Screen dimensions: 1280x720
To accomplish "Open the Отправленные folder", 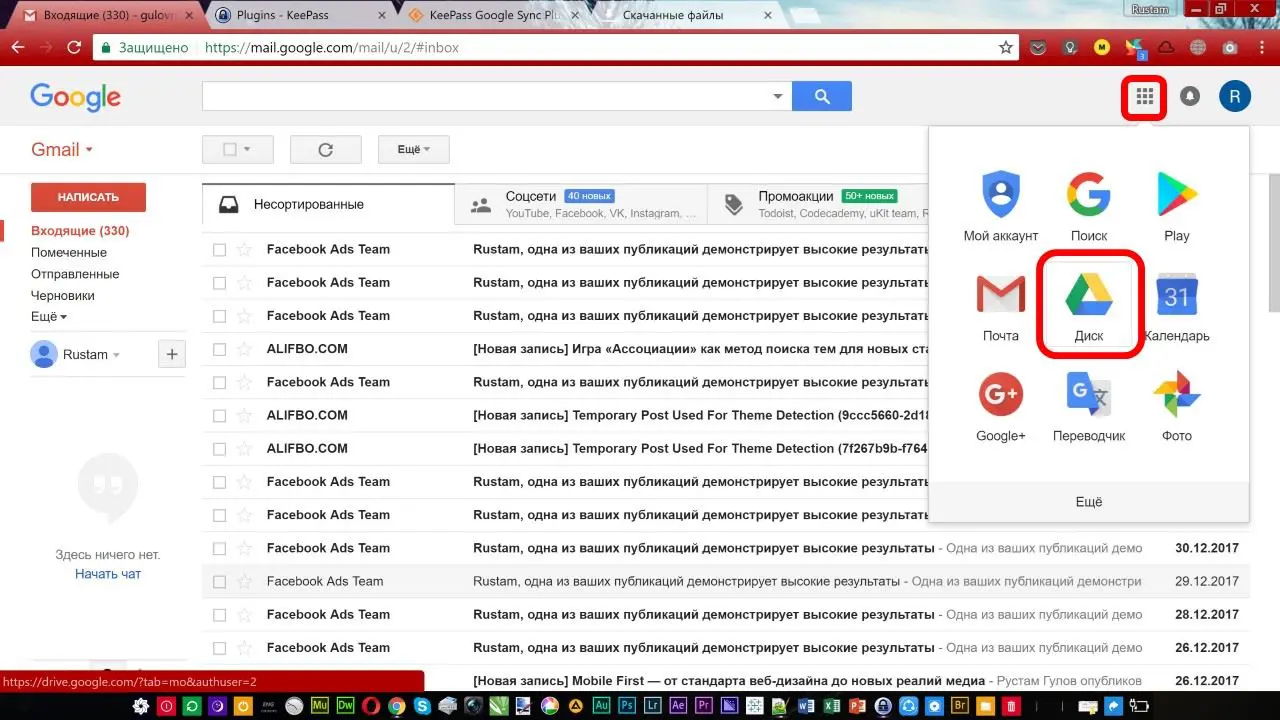I will pos(75,274).
